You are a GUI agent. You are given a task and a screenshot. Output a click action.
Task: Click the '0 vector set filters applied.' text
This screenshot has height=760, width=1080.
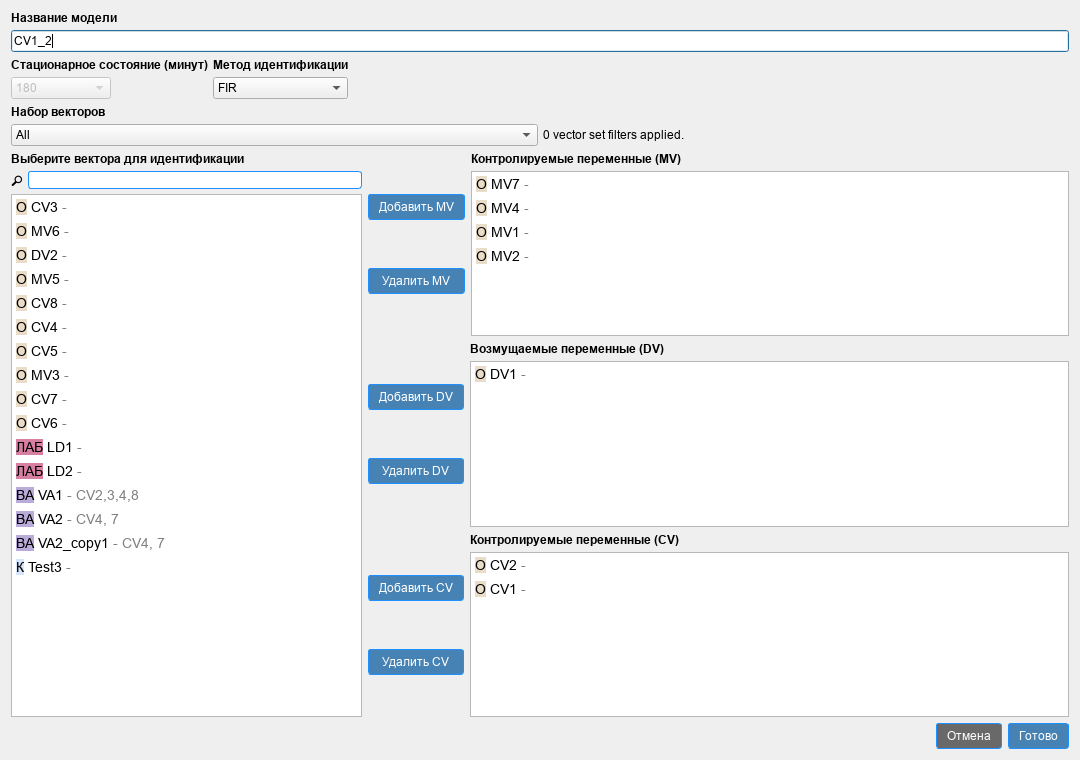pyautogui.click(x=613, y=135)
